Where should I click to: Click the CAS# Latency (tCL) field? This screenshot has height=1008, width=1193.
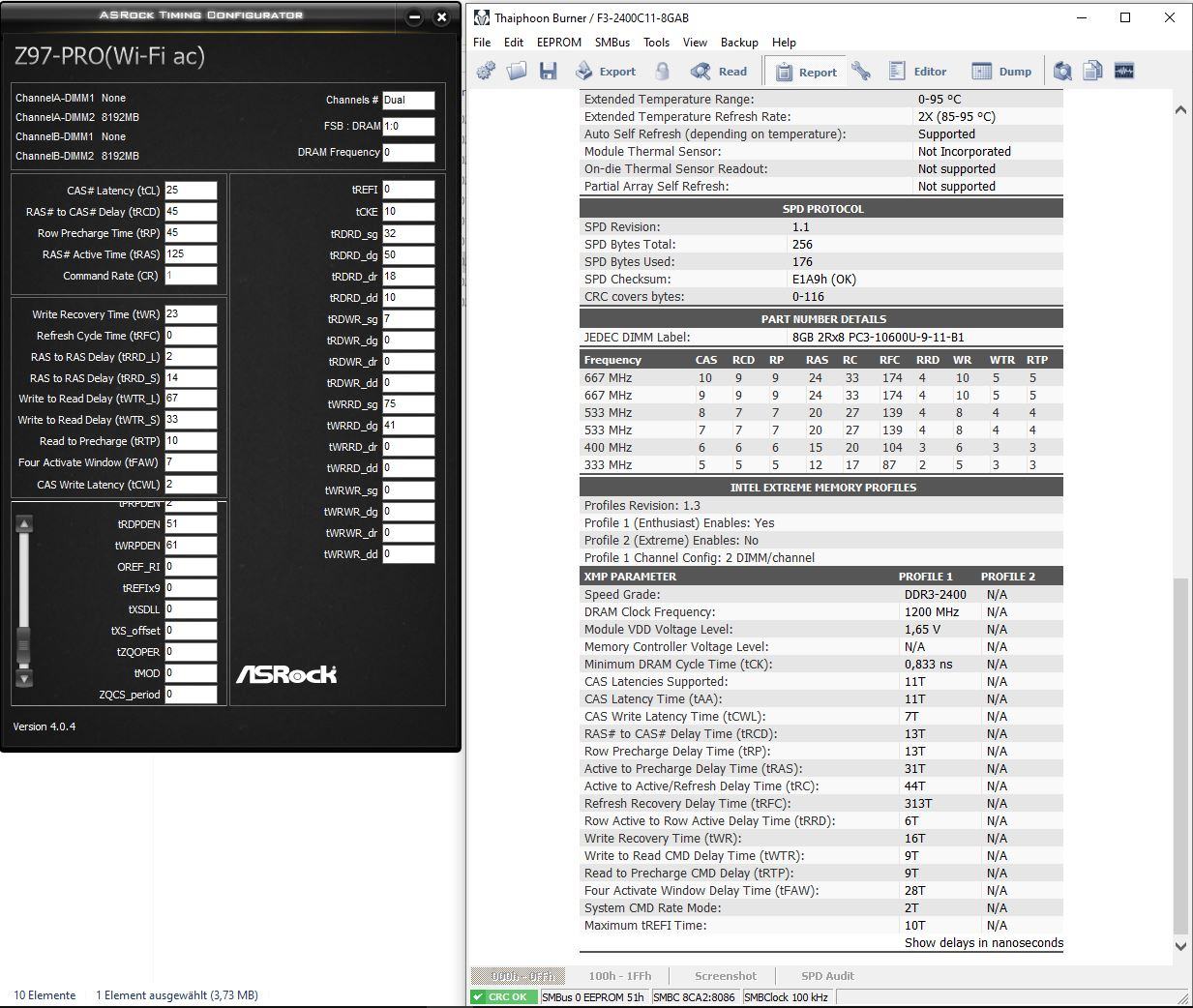click(191, 191)
